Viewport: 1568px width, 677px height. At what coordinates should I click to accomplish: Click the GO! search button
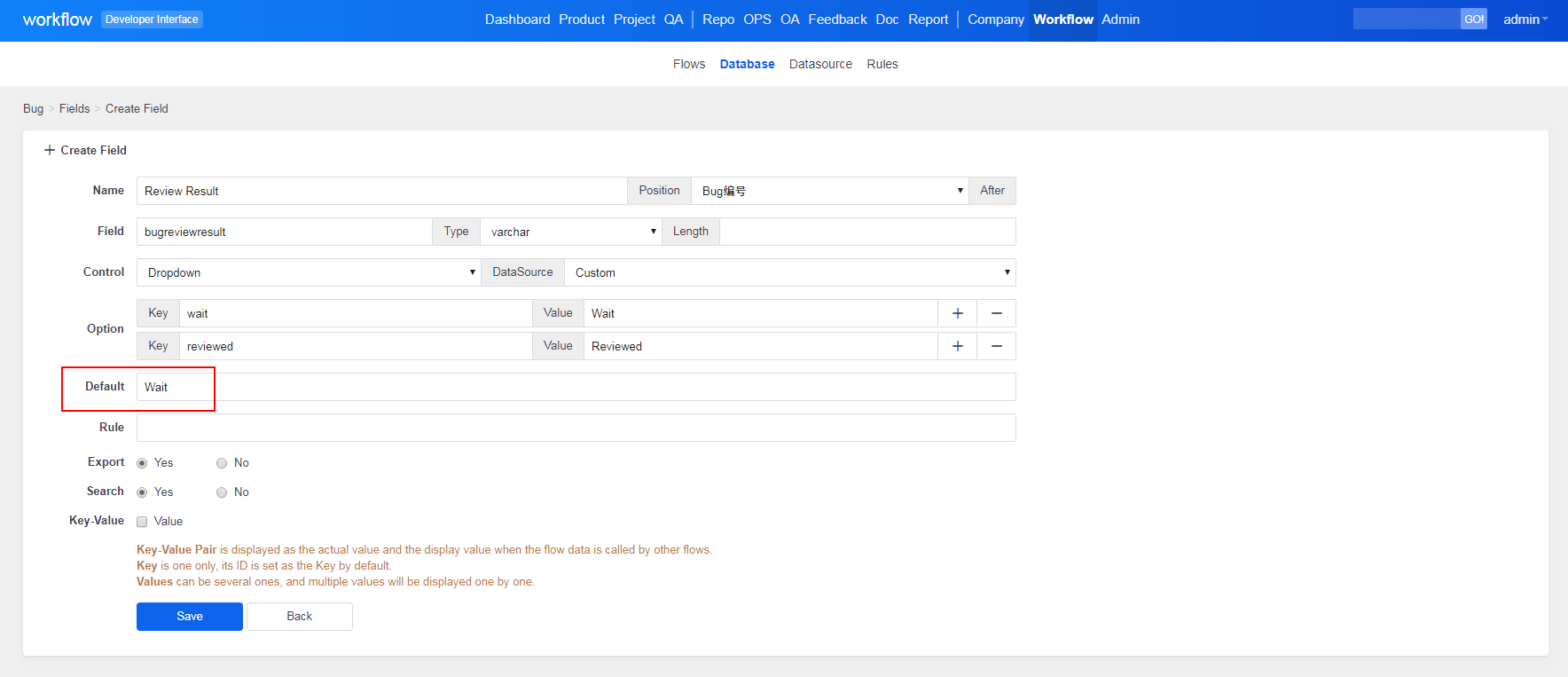(1473, 19)
